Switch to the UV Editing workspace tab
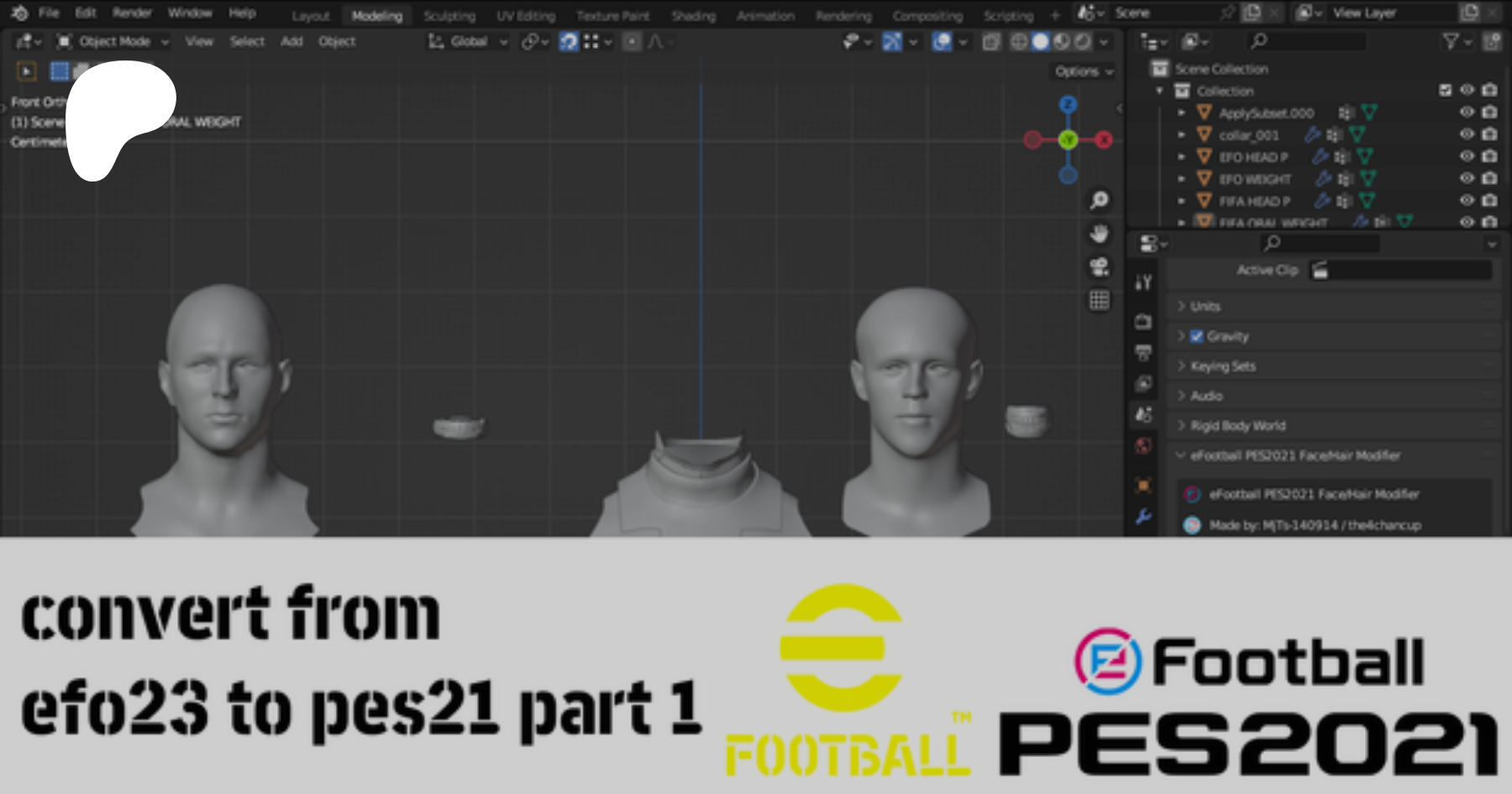The image size is (1512, 794). click(525, 16)
